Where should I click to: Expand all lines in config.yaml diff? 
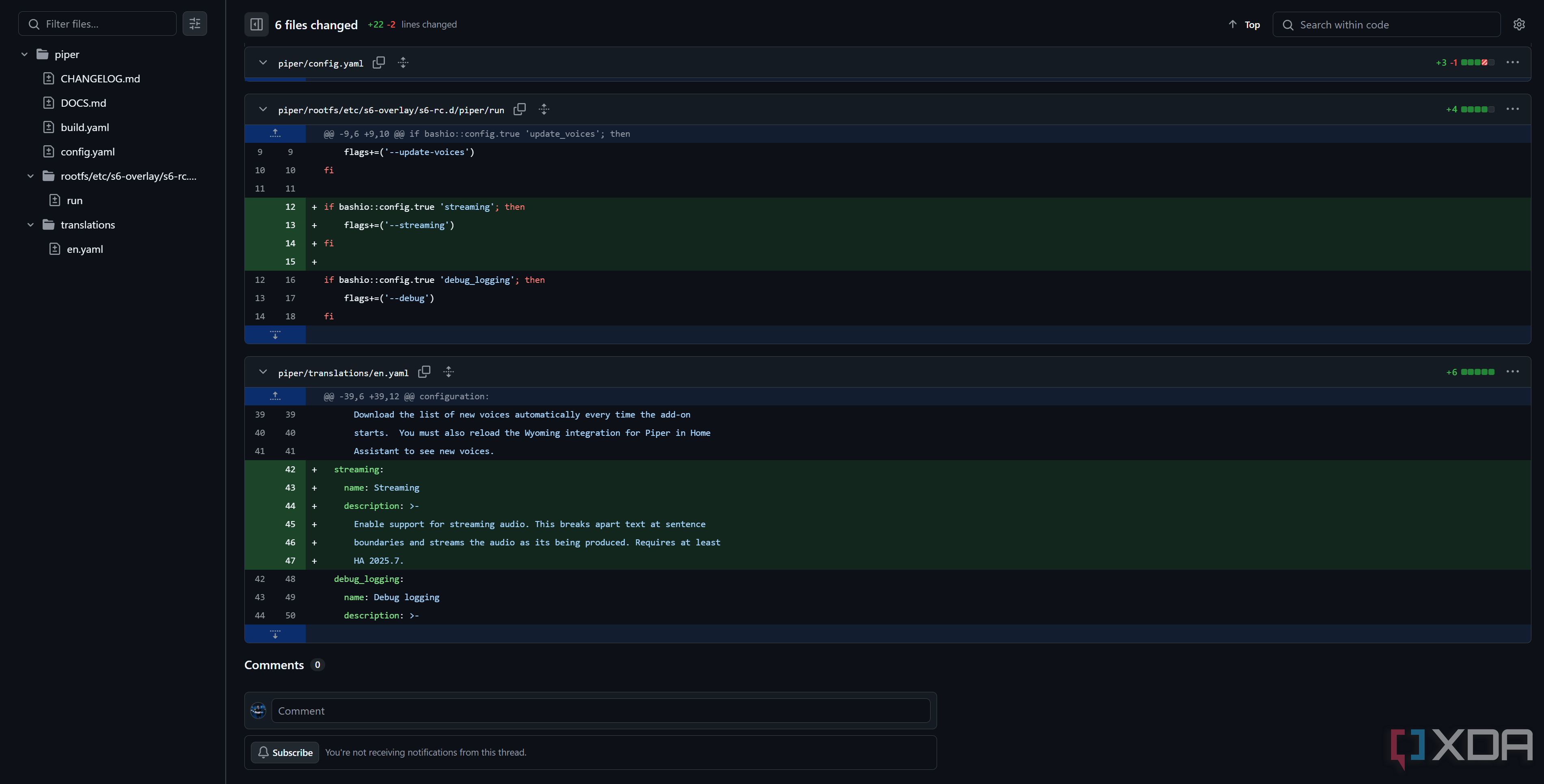404,62
